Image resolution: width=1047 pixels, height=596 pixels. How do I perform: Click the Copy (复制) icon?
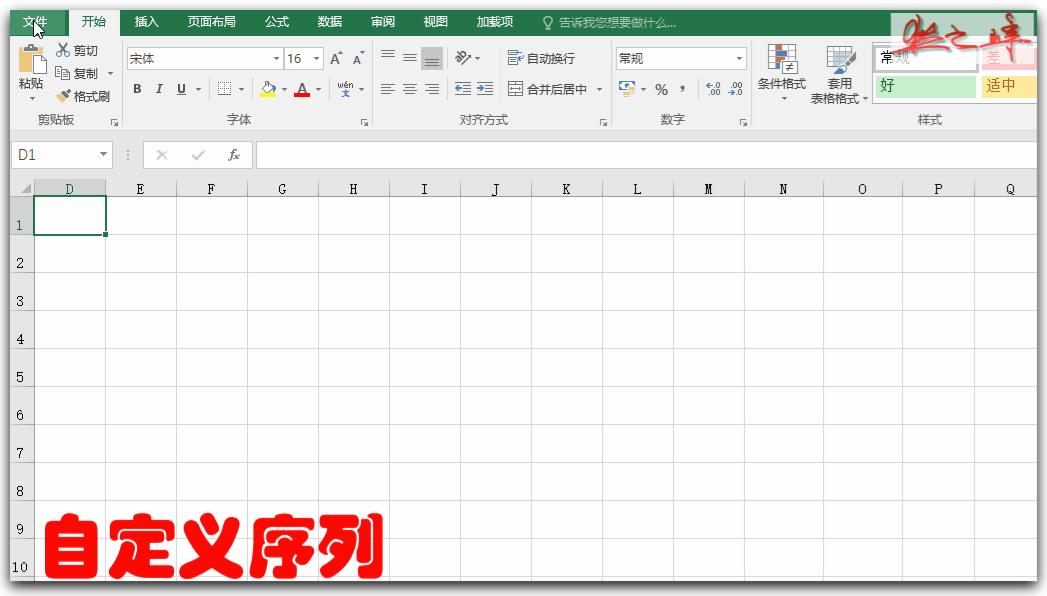(65, 72)
